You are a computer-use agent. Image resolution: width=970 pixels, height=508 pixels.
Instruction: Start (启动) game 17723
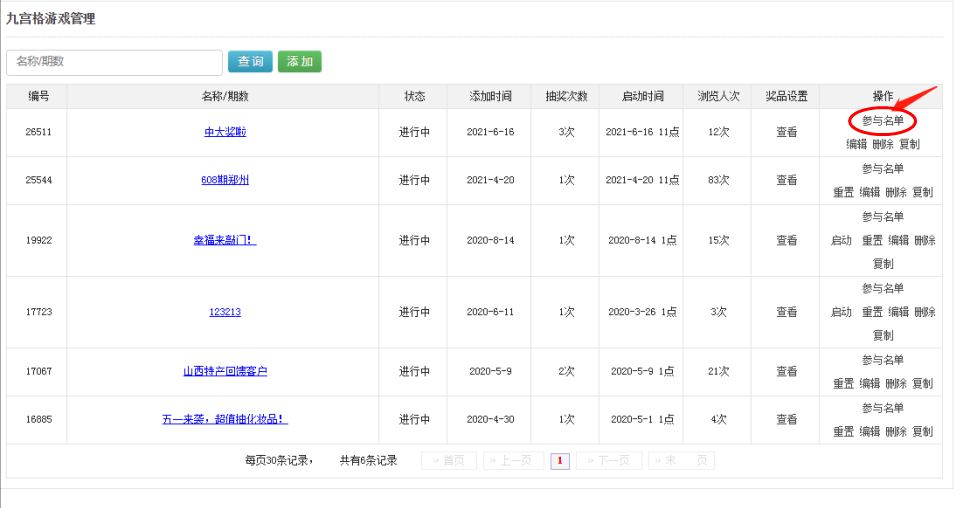coord(841,312)
